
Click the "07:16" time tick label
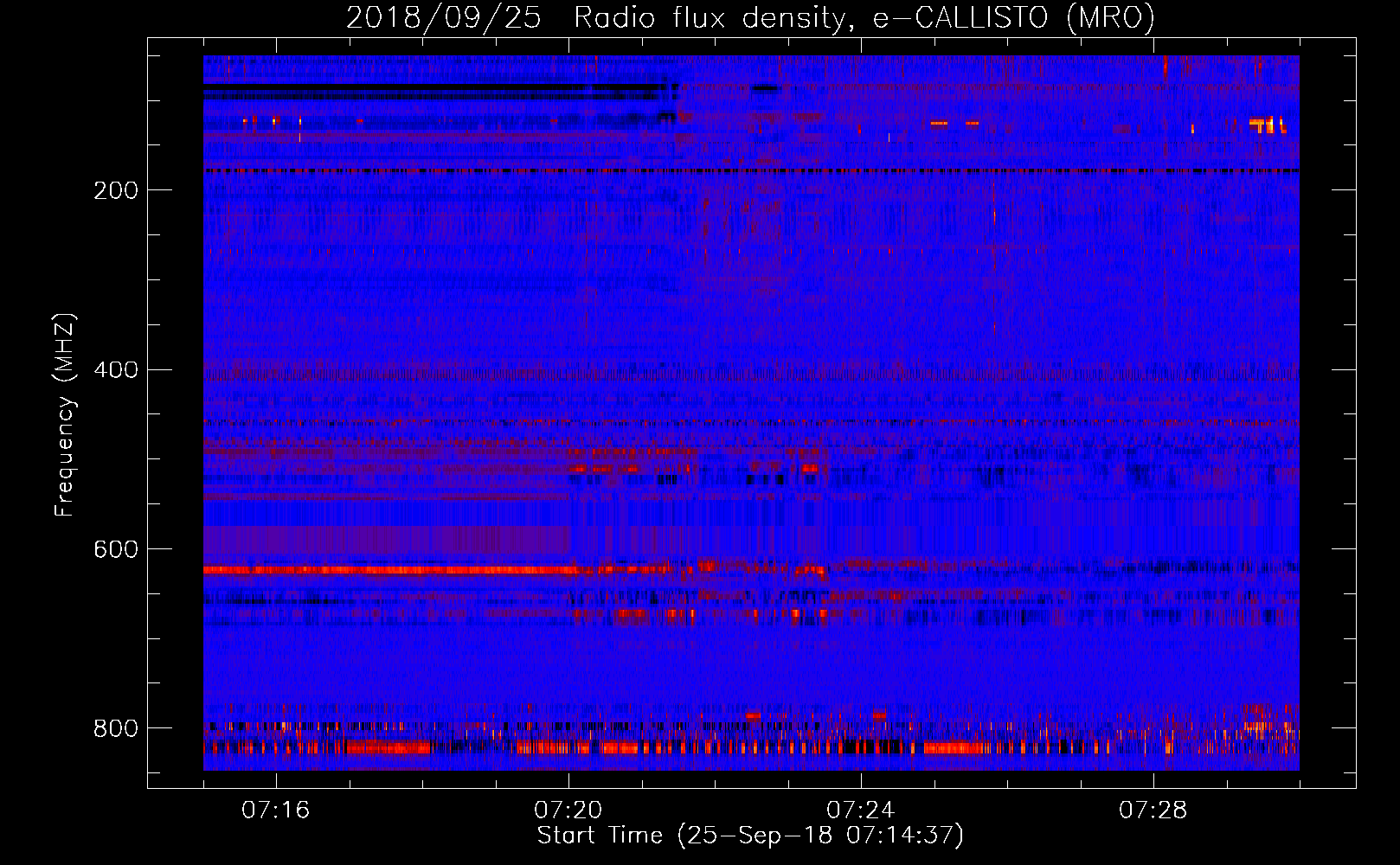pyautogui.click(x=275, y=810)
